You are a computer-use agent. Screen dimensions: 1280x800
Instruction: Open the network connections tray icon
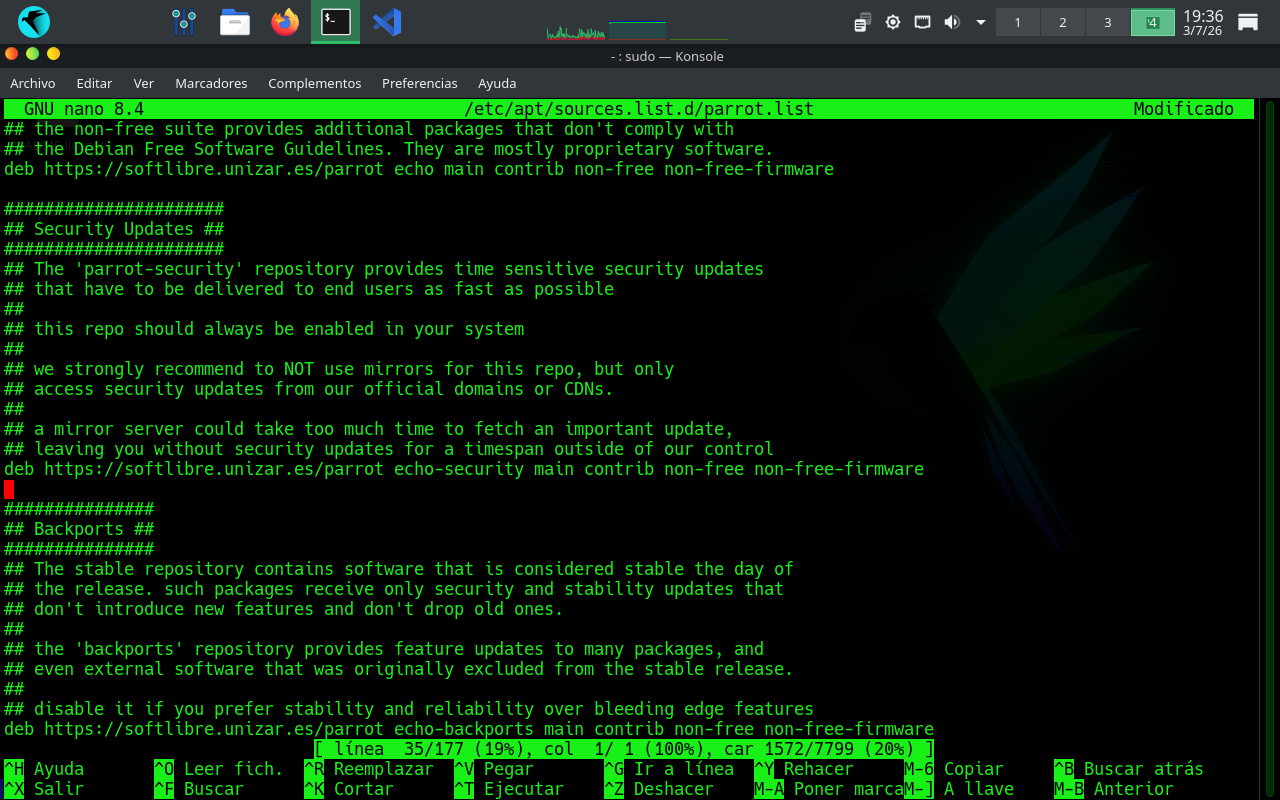click(x=922, y=22)
